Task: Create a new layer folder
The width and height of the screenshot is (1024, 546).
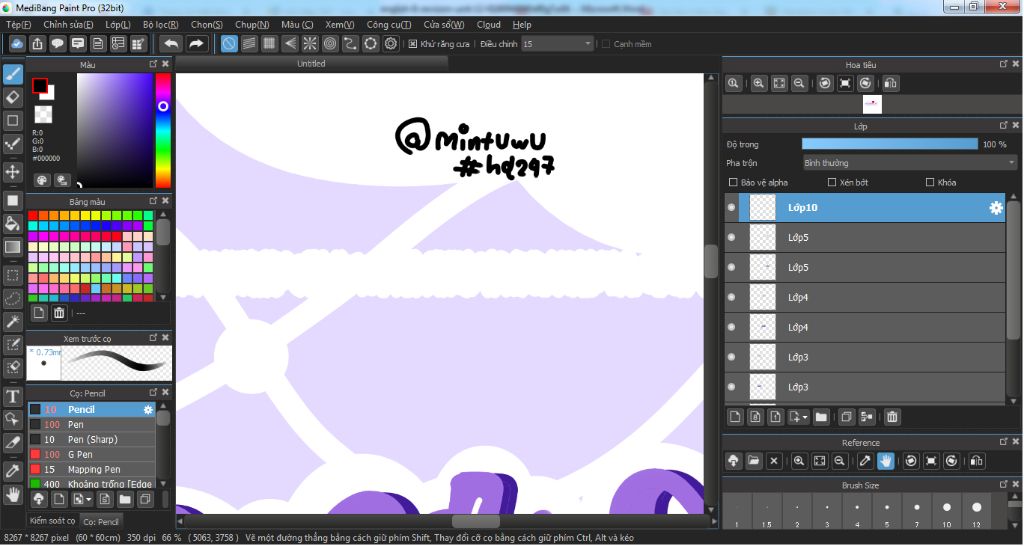Action: click(x=821, y=417)
